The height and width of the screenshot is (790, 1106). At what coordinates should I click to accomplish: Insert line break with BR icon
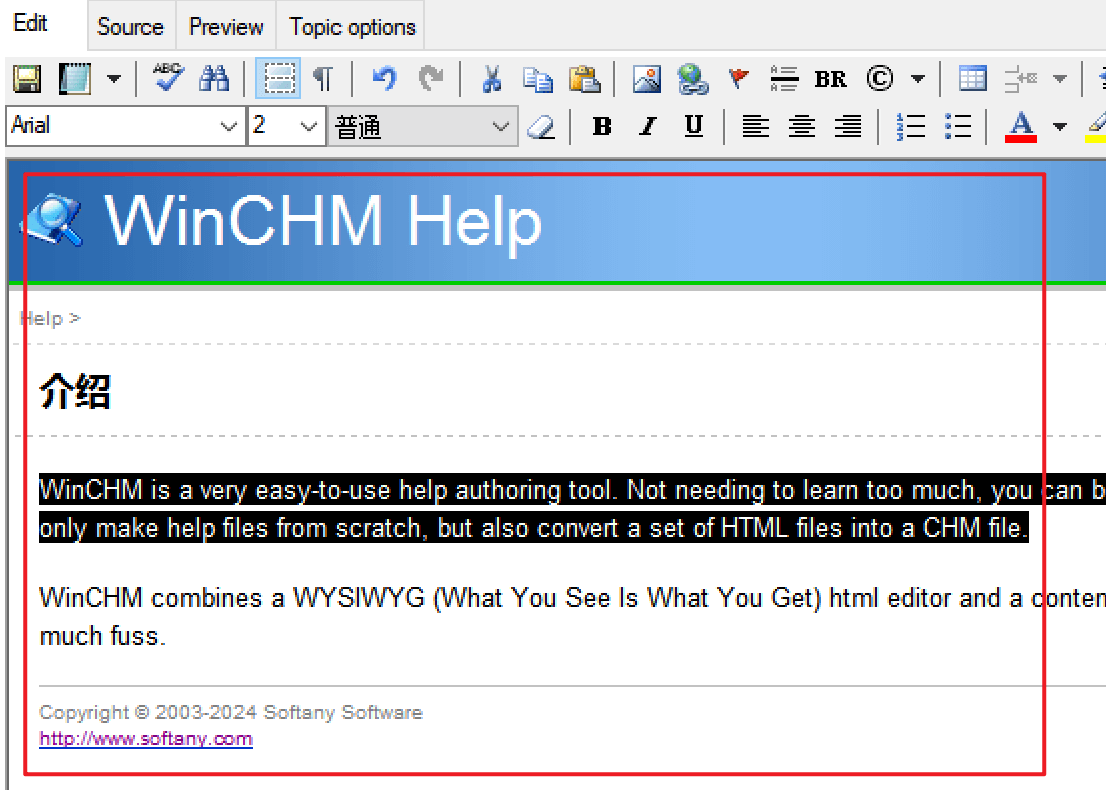point(830,79)
